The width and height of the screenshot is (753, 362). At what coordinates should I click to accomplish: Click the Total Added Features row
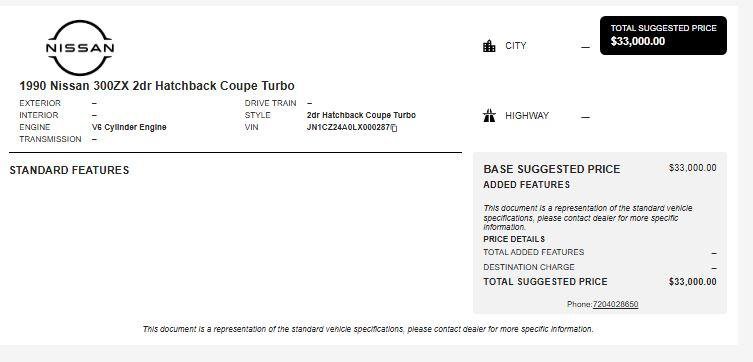(x=600, y=253)
